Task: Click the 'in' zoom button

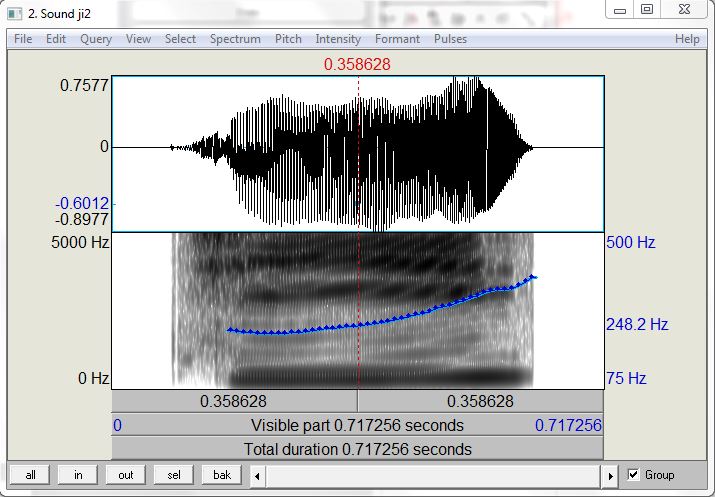Action: point(78,475)
